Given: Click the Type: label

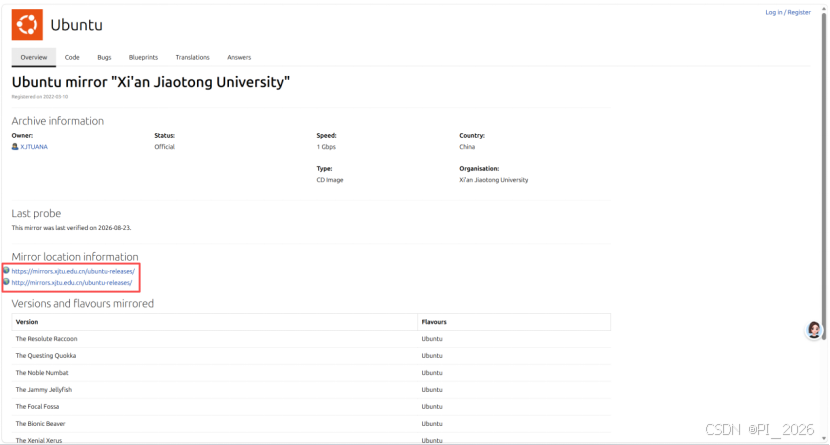Looking at the screenshot, I should click(x=324, y=168).
